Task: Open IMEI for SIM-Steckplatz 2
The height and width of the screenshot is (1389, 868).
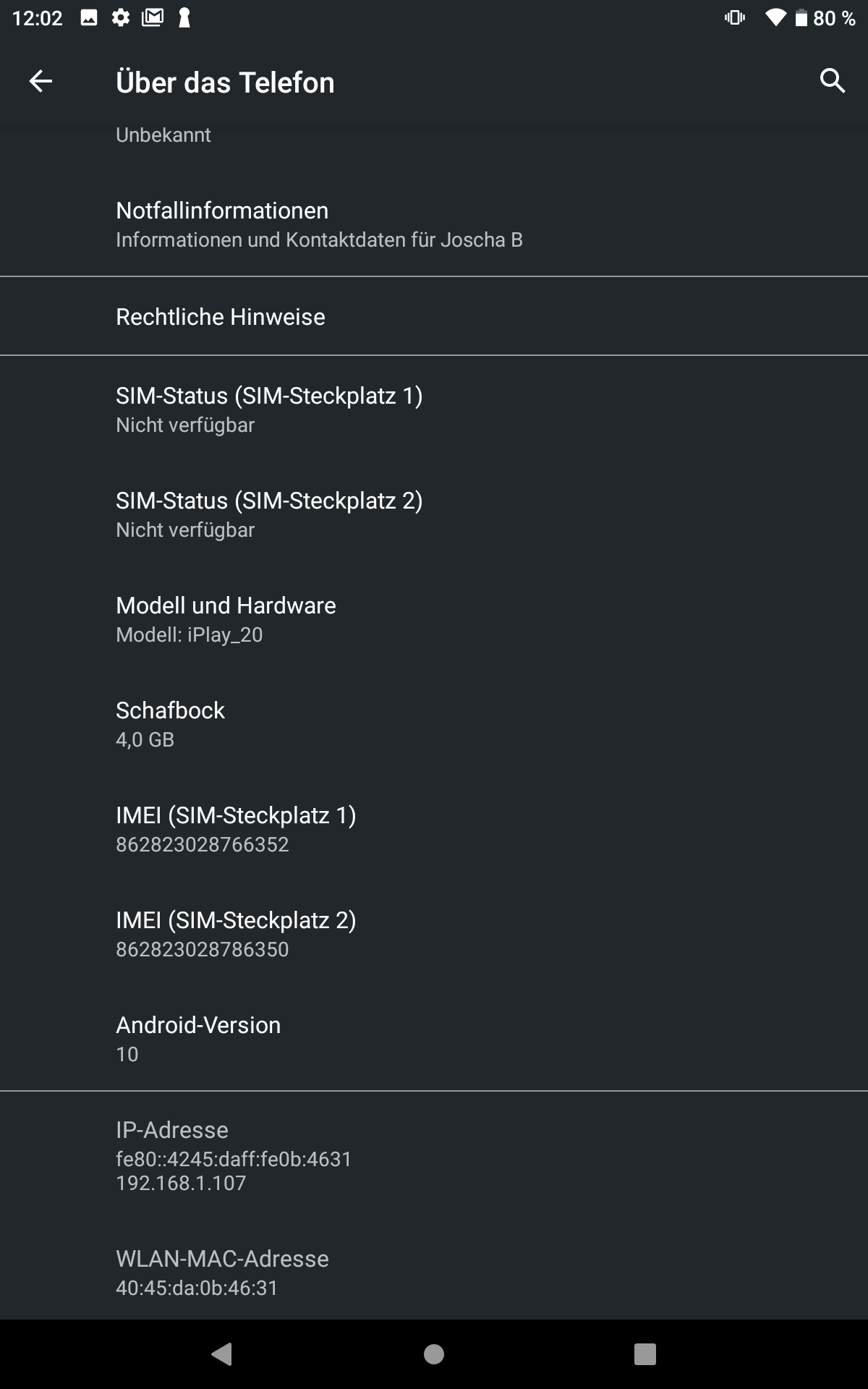Action: click(x=434, y=934)
